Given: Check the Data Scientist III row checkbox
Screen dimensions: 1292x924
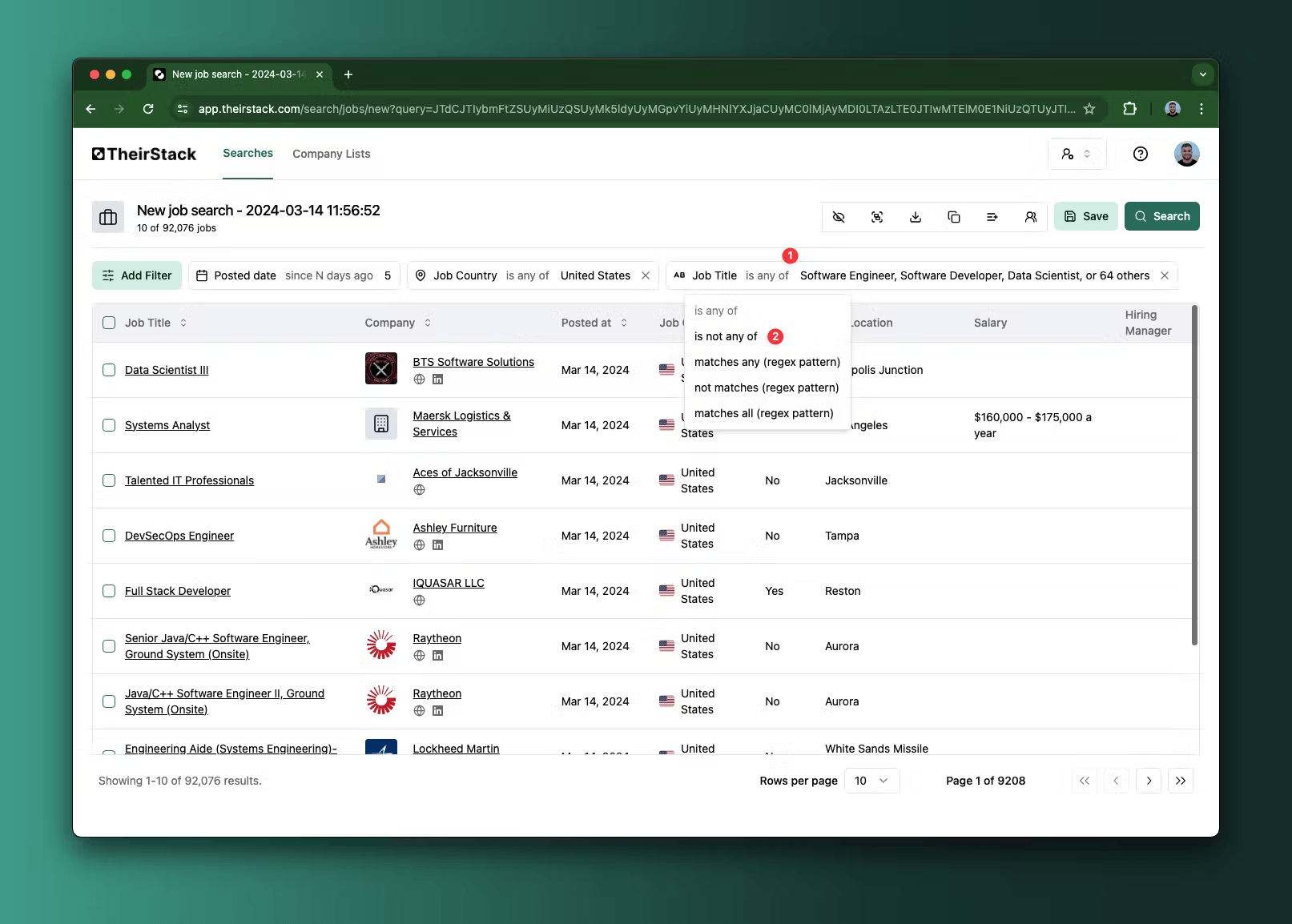Looking at the screenshot, I should pyautogui.click(x=109, y=370).
